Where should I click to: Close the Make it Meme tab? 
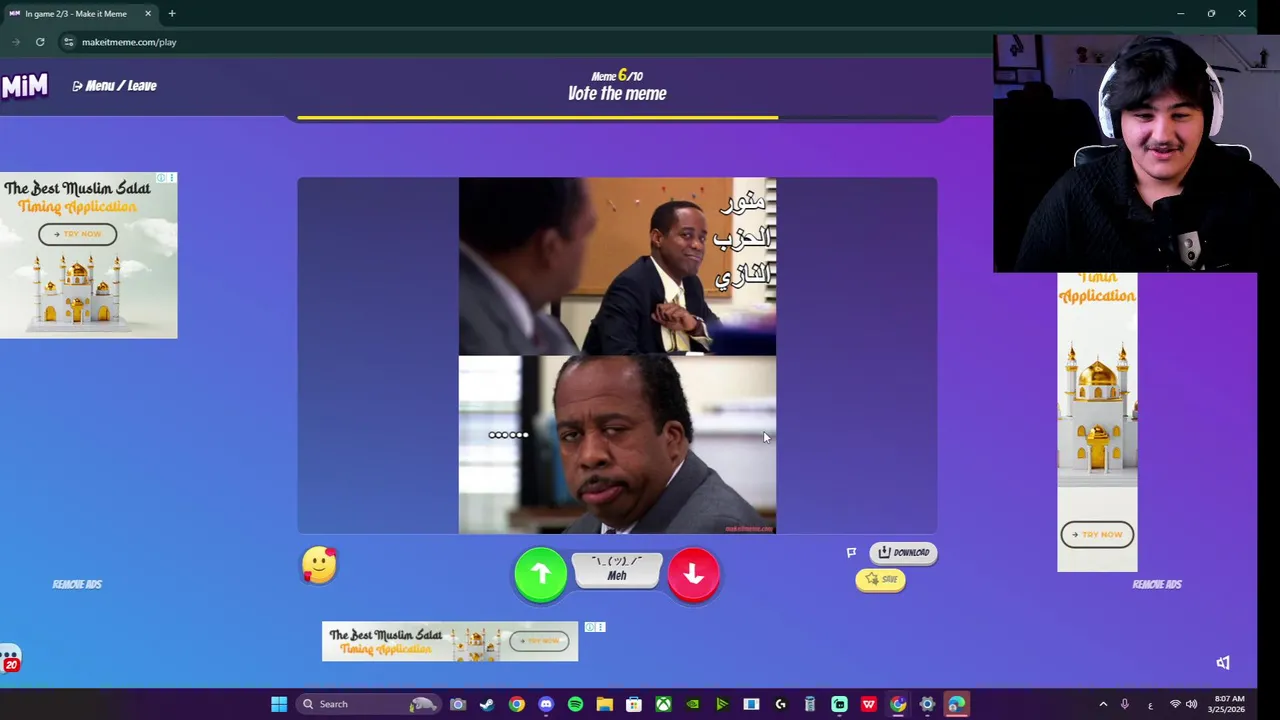[x=148, y=14]
